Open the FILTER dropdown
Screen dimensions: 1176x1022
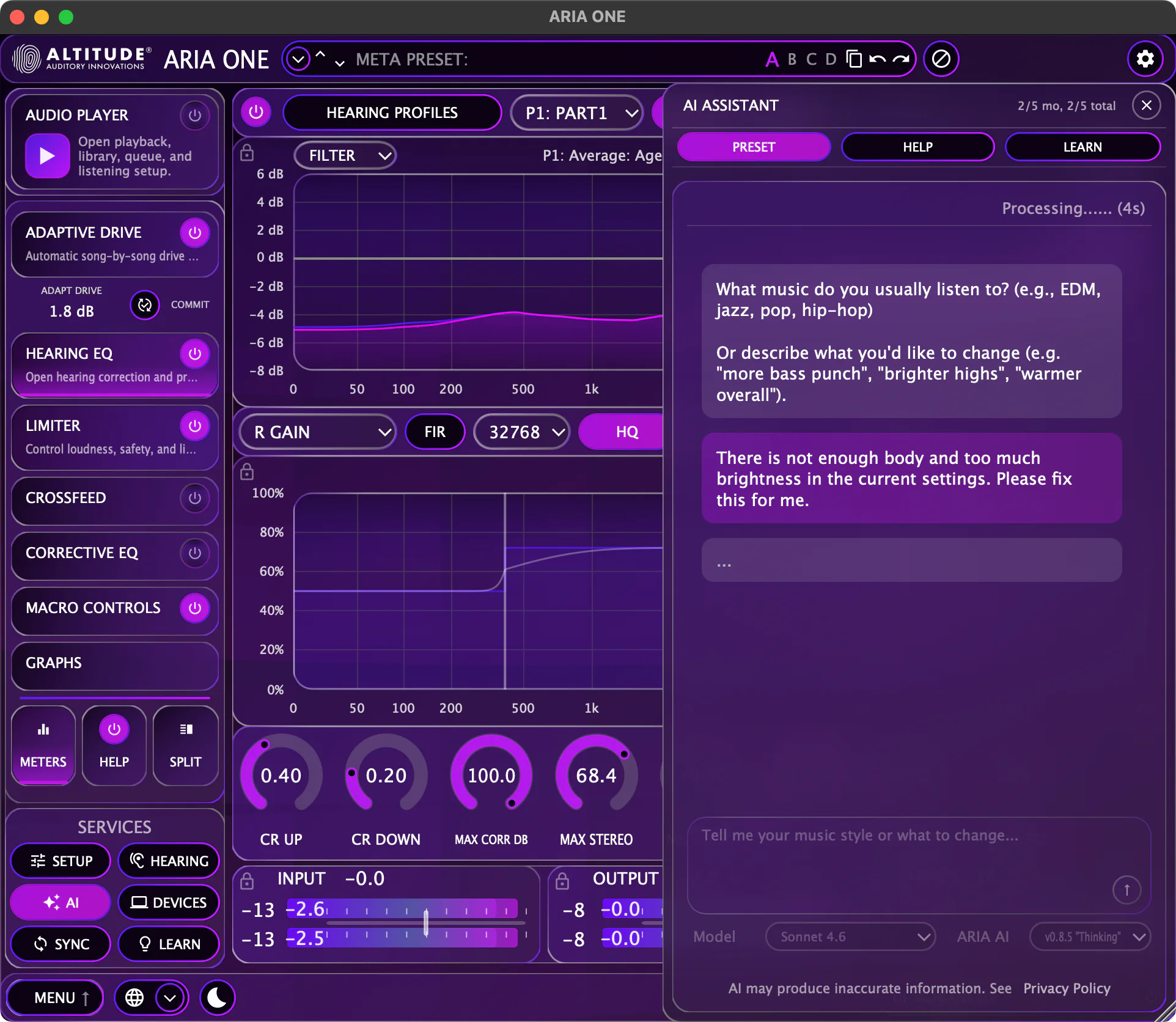[345, 155]
